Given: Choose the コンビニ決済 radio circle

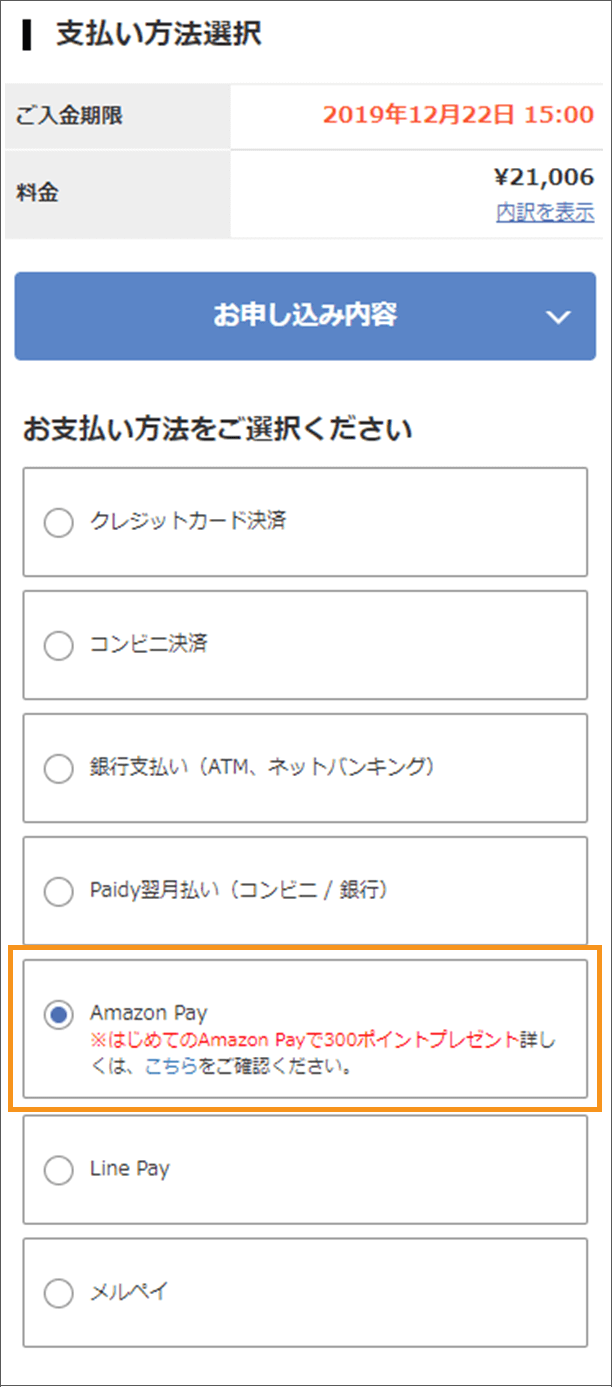Looking at the screenshot, I should click(59, 646).
